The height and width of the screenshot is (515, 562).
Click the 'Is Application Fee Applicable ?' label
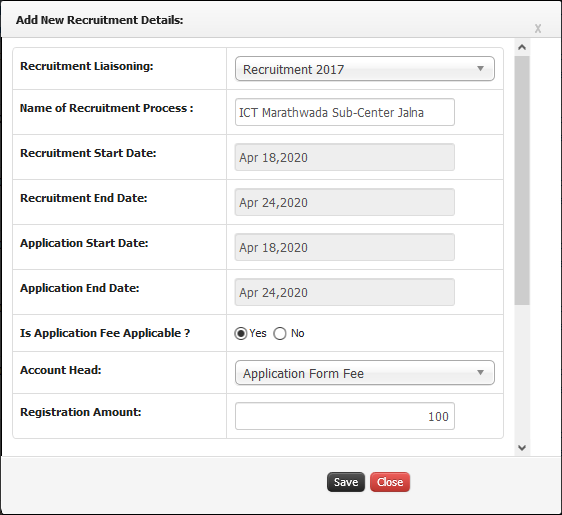point(105,333)
